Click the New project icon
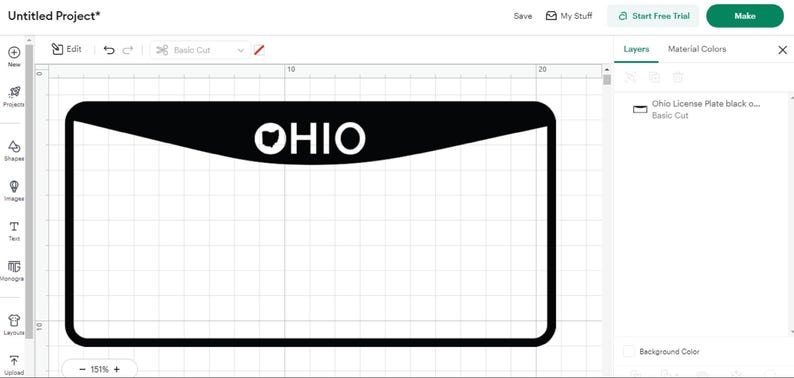Screen dimensions: 794x378 coord(14,53)
